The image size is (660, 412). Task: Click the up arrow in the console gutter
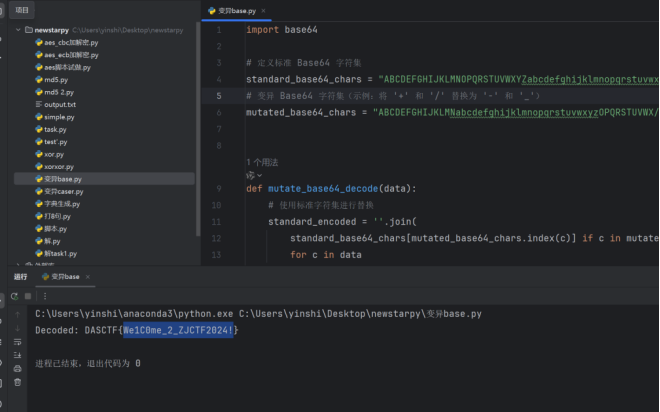tap(17, 314)
